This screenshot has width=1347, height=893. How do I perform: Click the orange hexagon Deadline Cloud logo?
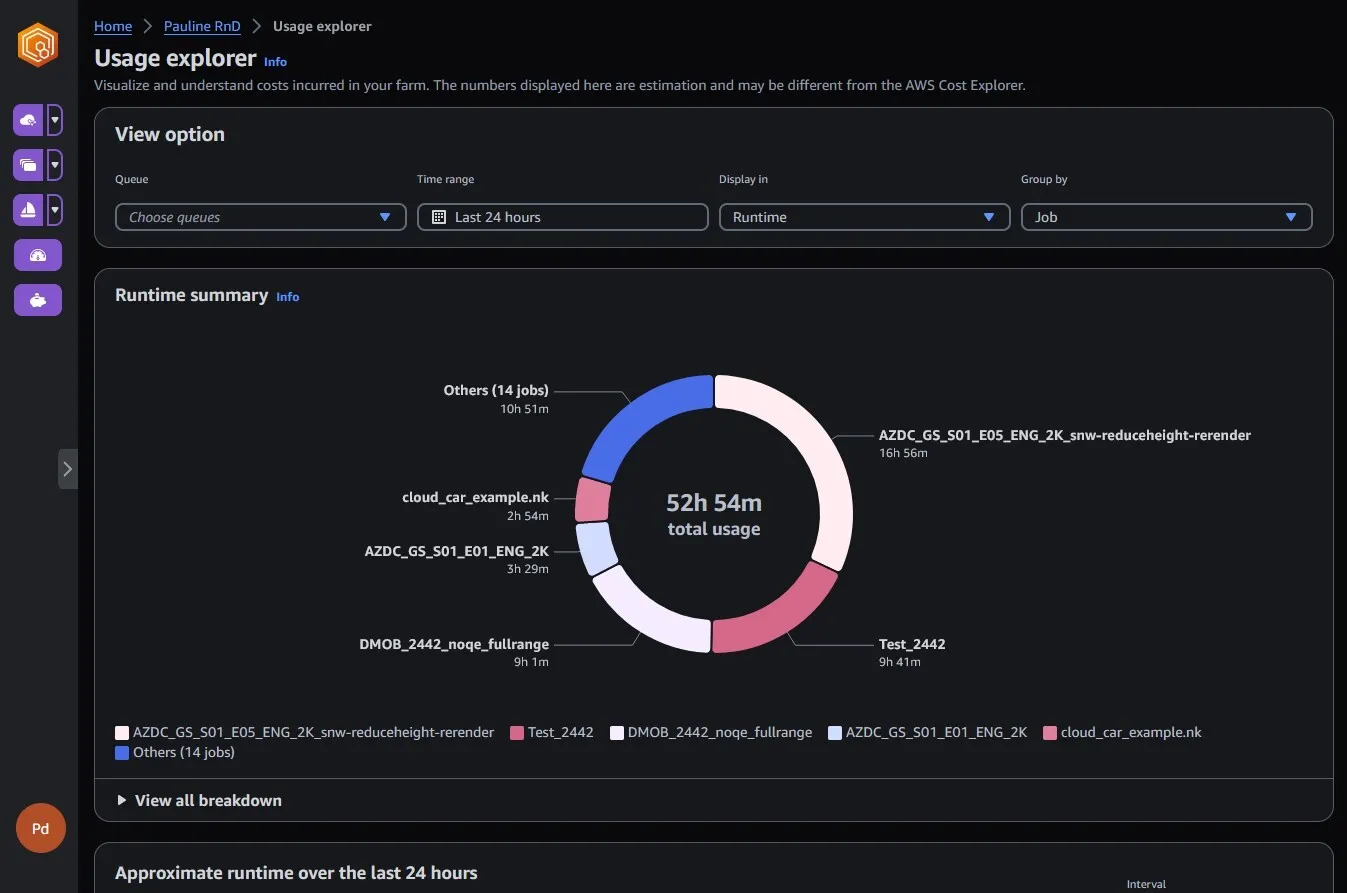pos(38,45)
